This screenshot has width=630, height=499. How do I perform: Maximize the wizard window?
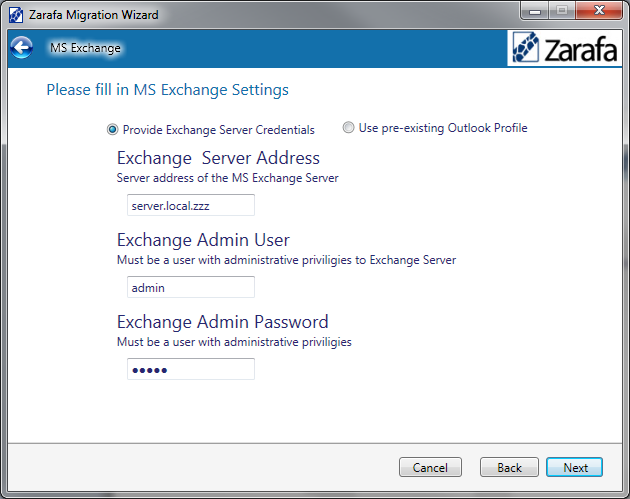click(561, 13)
